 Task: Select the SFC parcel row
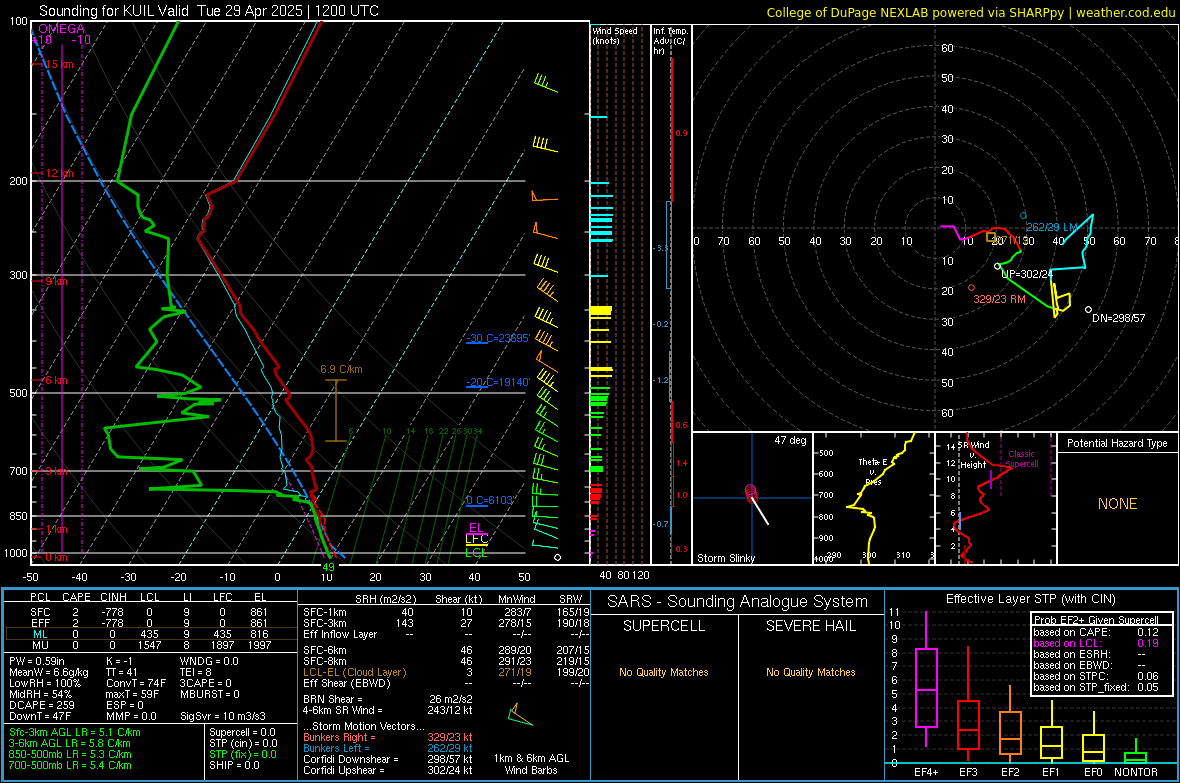[x=150, y=612]
